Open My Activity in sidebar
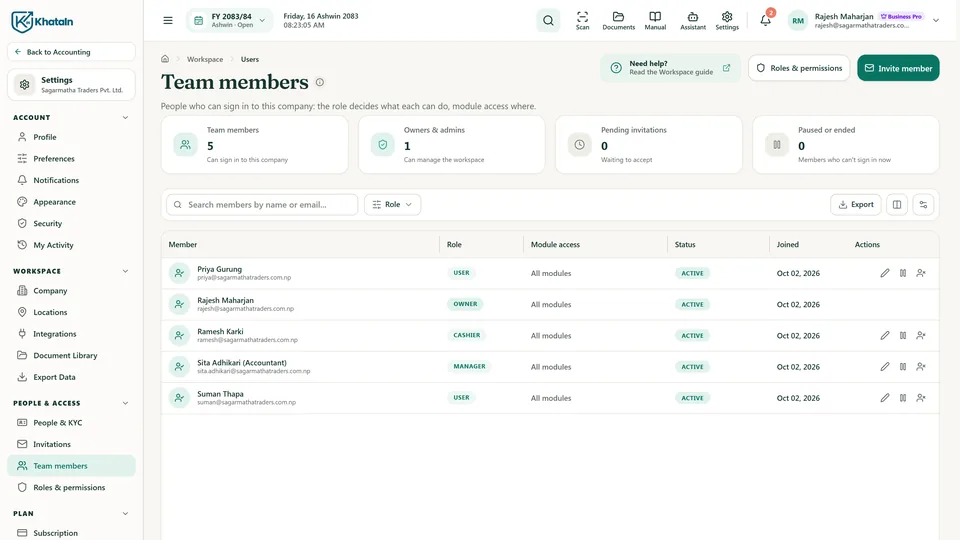960x540 pixels. click(71, 245)
